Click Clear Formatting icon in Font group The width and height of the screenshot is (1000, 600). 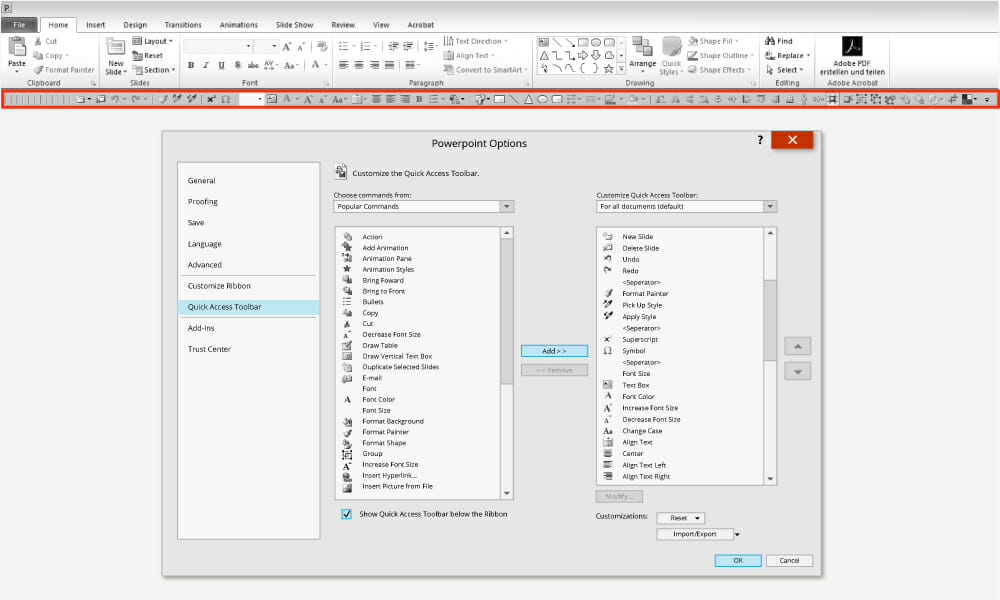coord(322,47)
